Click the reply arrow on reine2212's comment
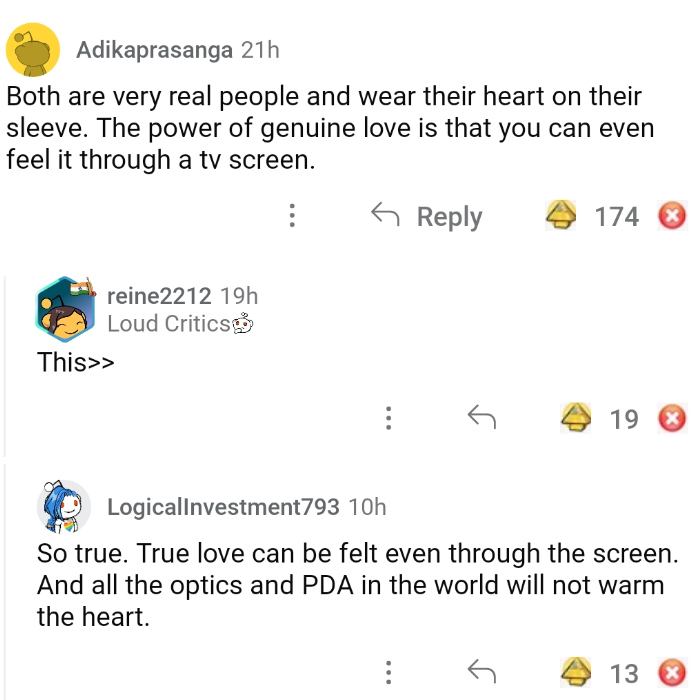The height and width of the screenshot is (700, 694). click(x=482, y=418)
